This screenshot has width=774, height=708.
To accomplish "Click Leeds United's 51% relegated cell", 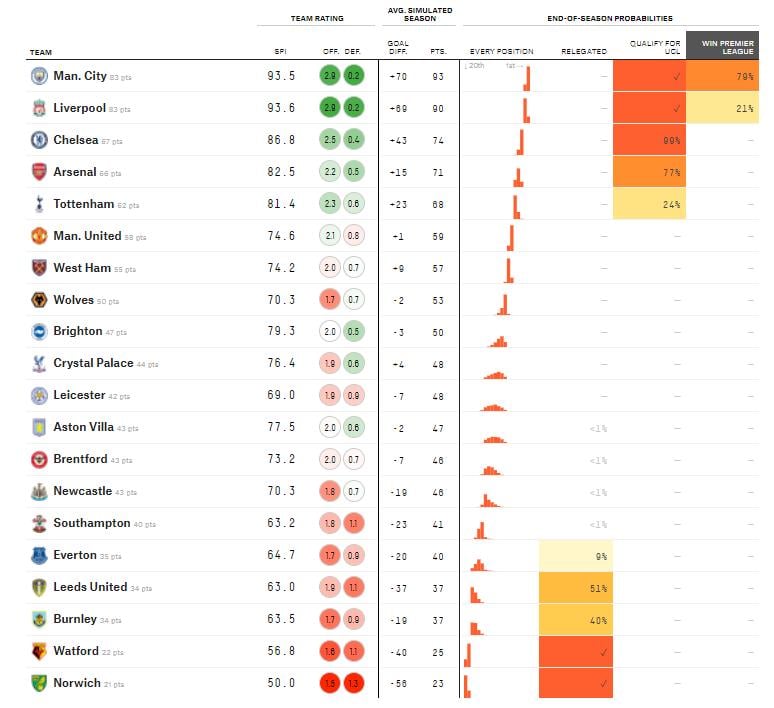I will pos(576,588).
